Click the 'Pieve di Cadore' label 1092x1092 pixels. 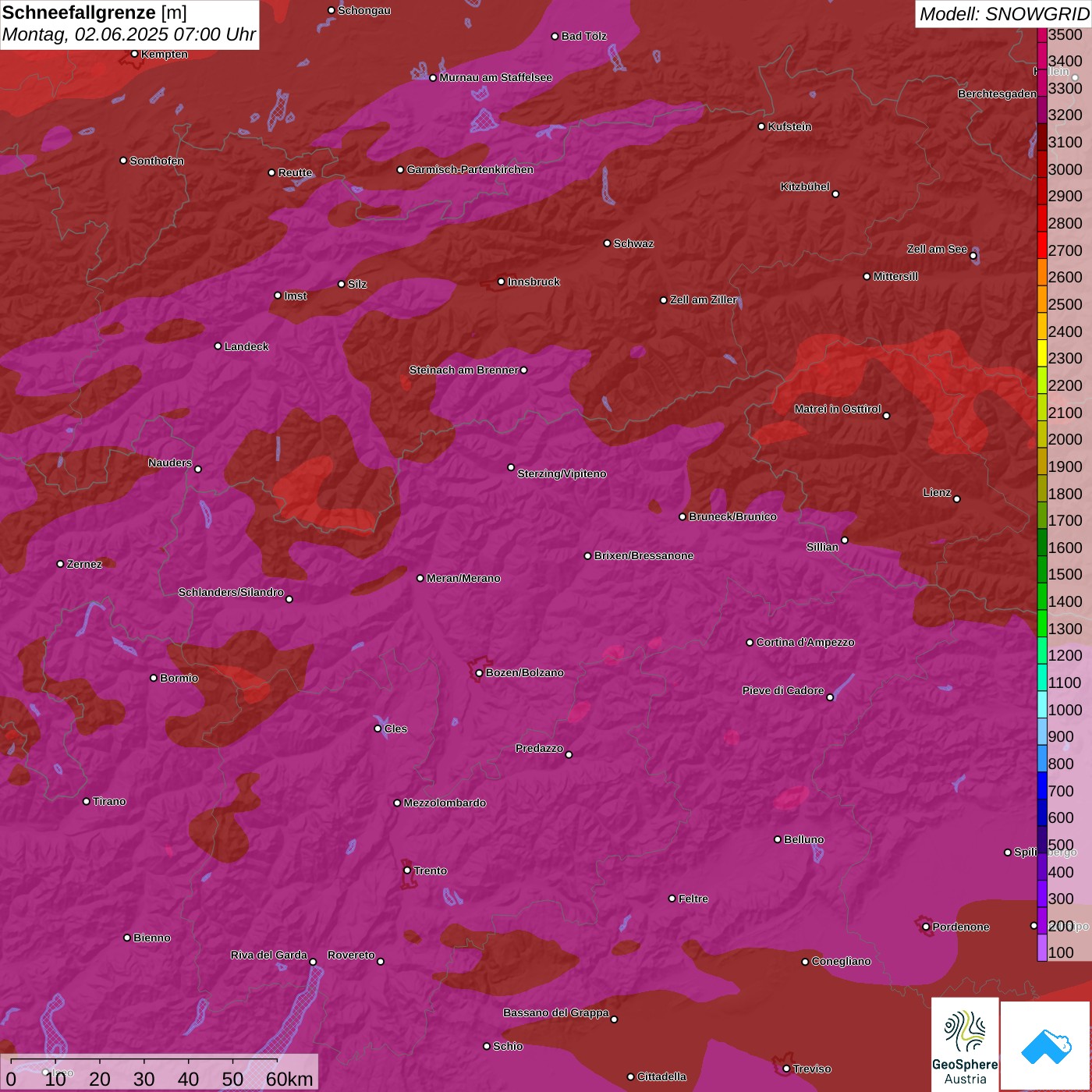coord(783,690)
